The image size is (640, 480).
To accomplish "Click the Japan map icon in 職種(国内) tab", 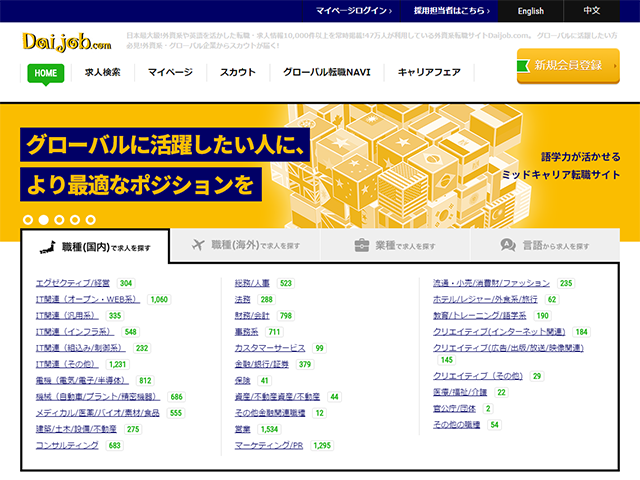I will [48, 247].
